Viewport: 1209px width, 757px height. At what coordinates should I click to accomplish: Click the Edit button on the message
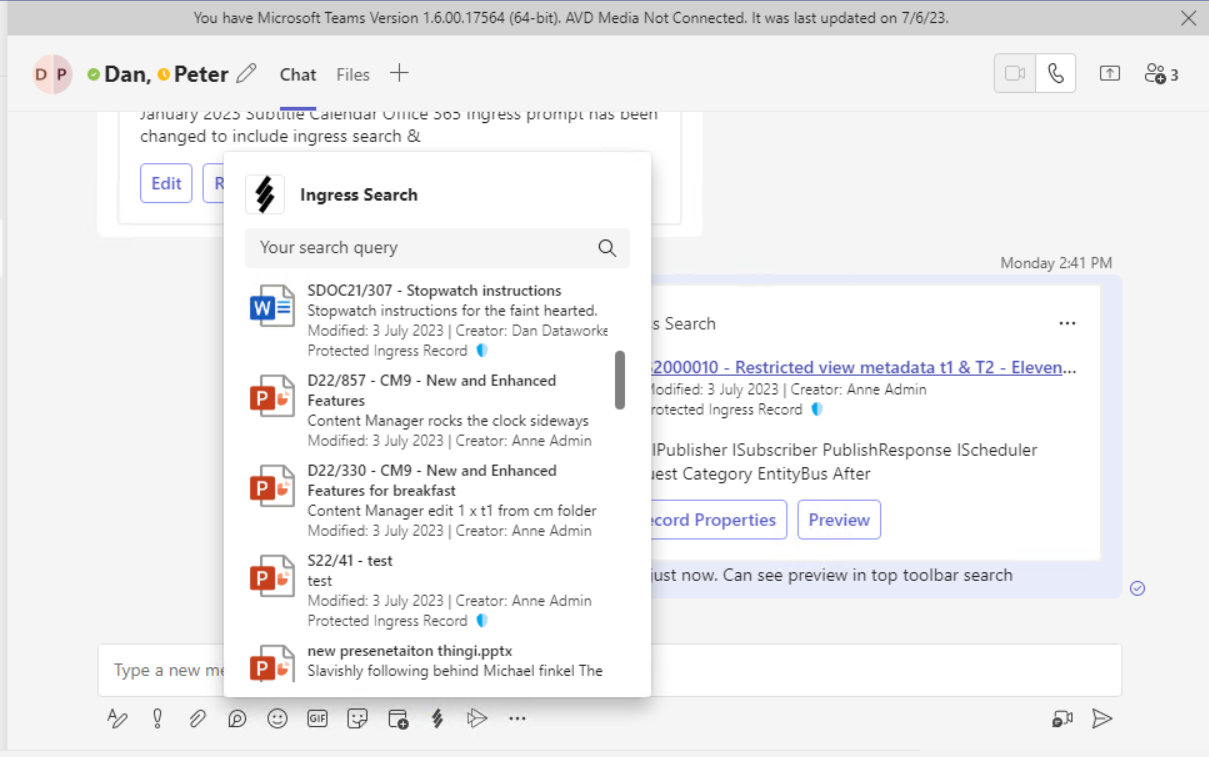click(165, 183)
